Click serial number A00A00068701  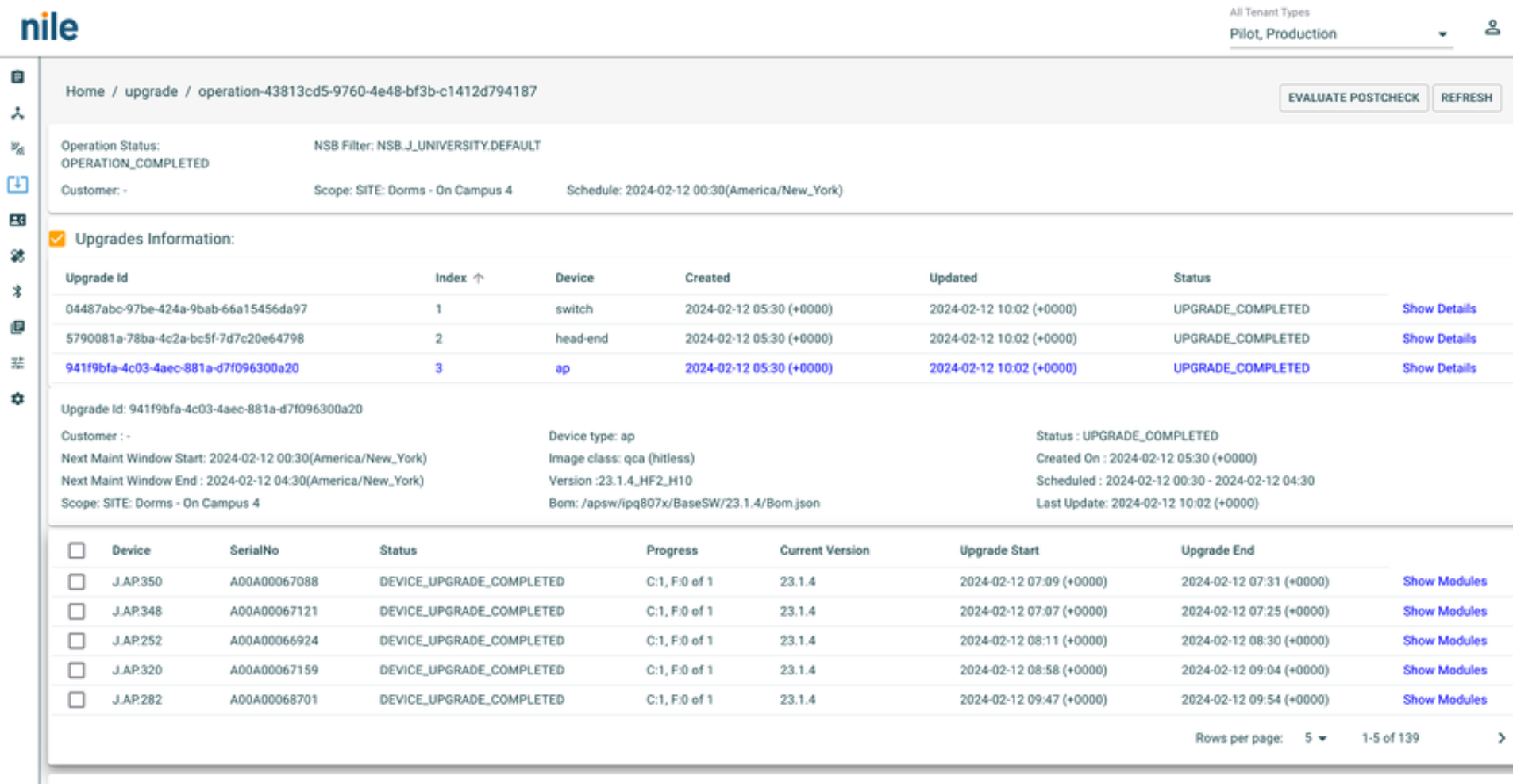(274, 699)
